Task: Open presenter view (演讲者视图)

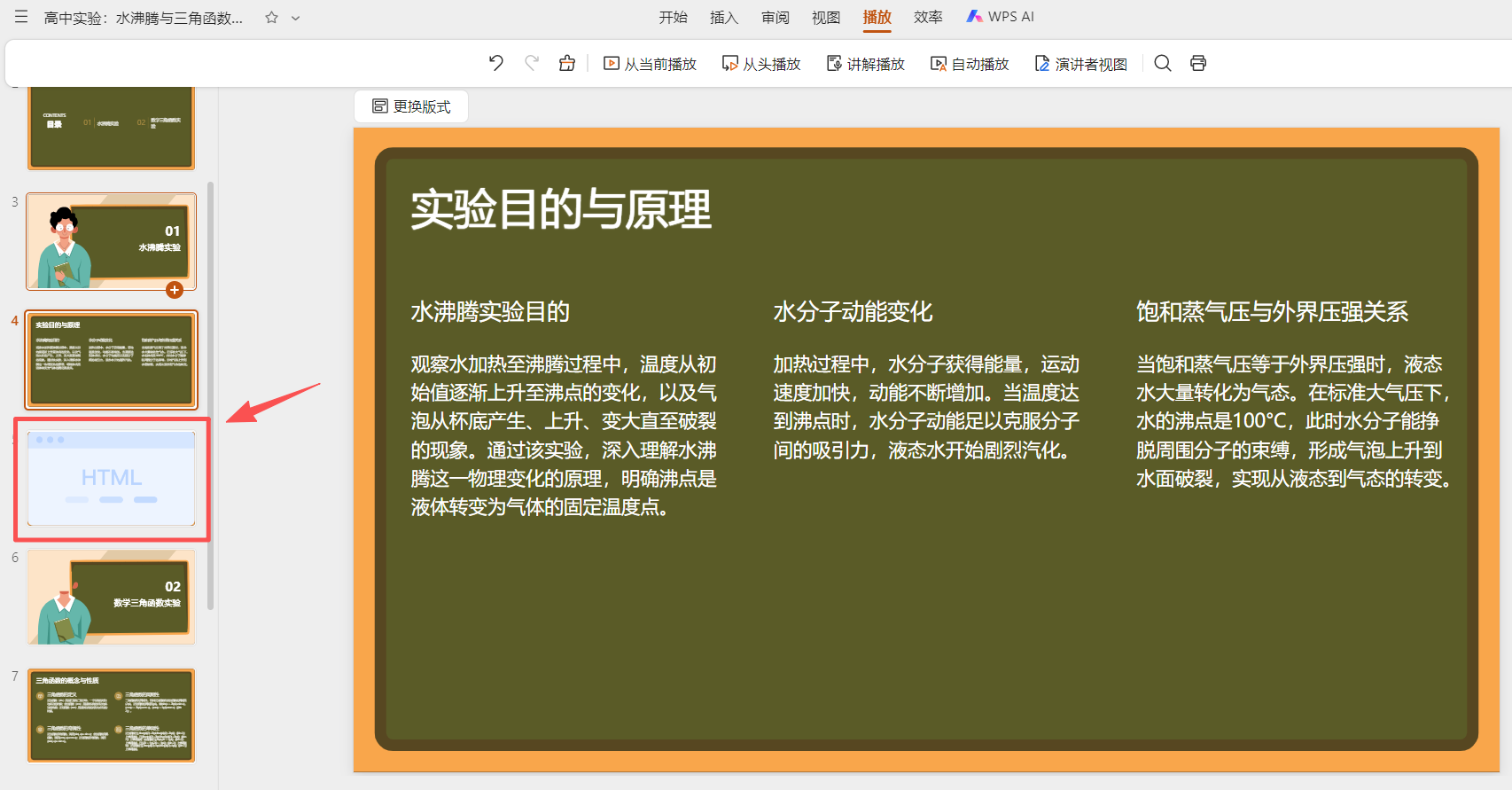Action: (1081, 64)
